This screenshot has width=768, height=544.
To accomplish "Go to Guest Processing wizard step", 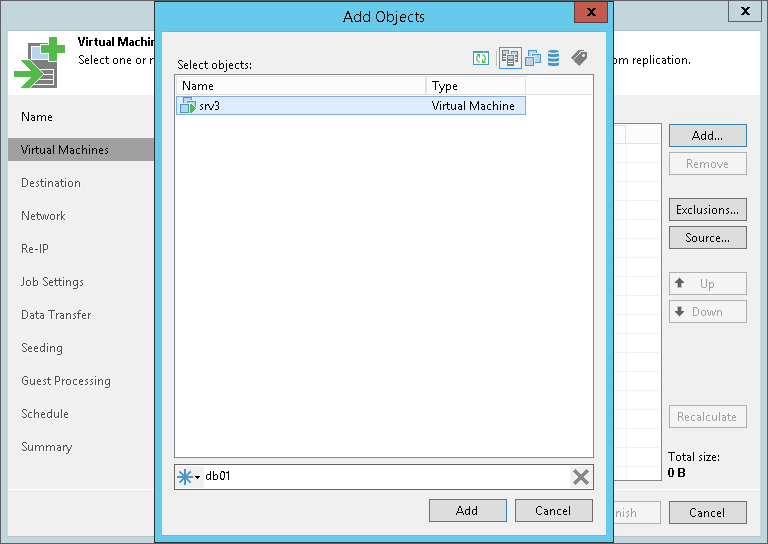I will pyautogui.click(x=66, y=381).
